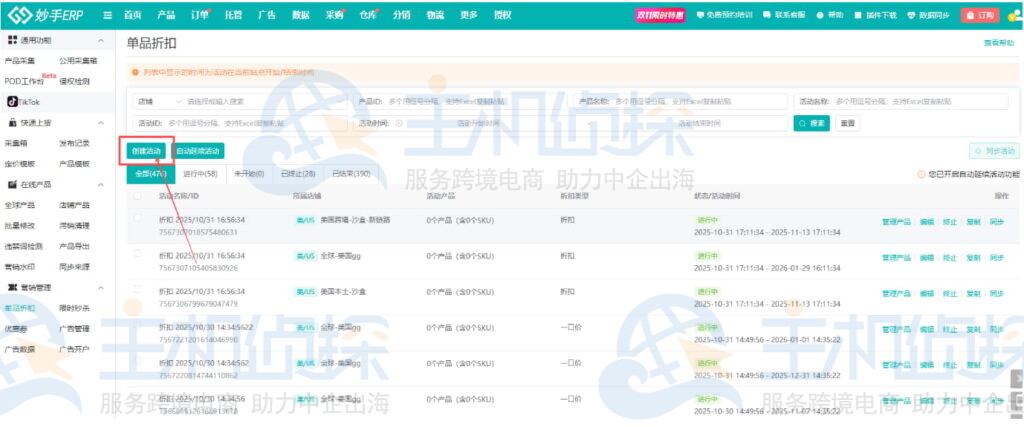This screenshot has width=1024, height=427.
Task: Click the 帮助 help icon in header
Action: click(x=819, y=16)
